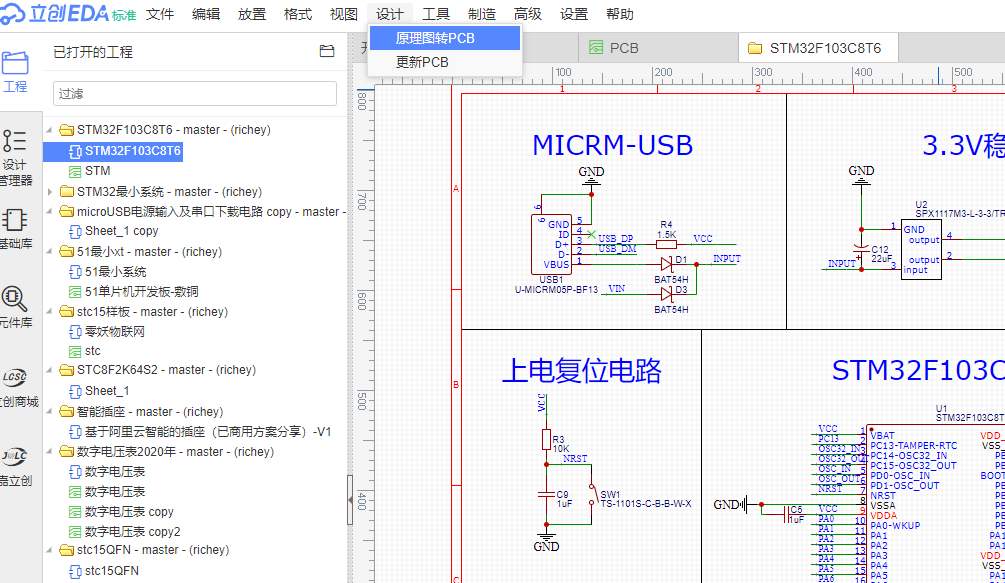Collapse the stc15QFN project tree
The image size is (1005, 583).
click(x=50, y=550)
